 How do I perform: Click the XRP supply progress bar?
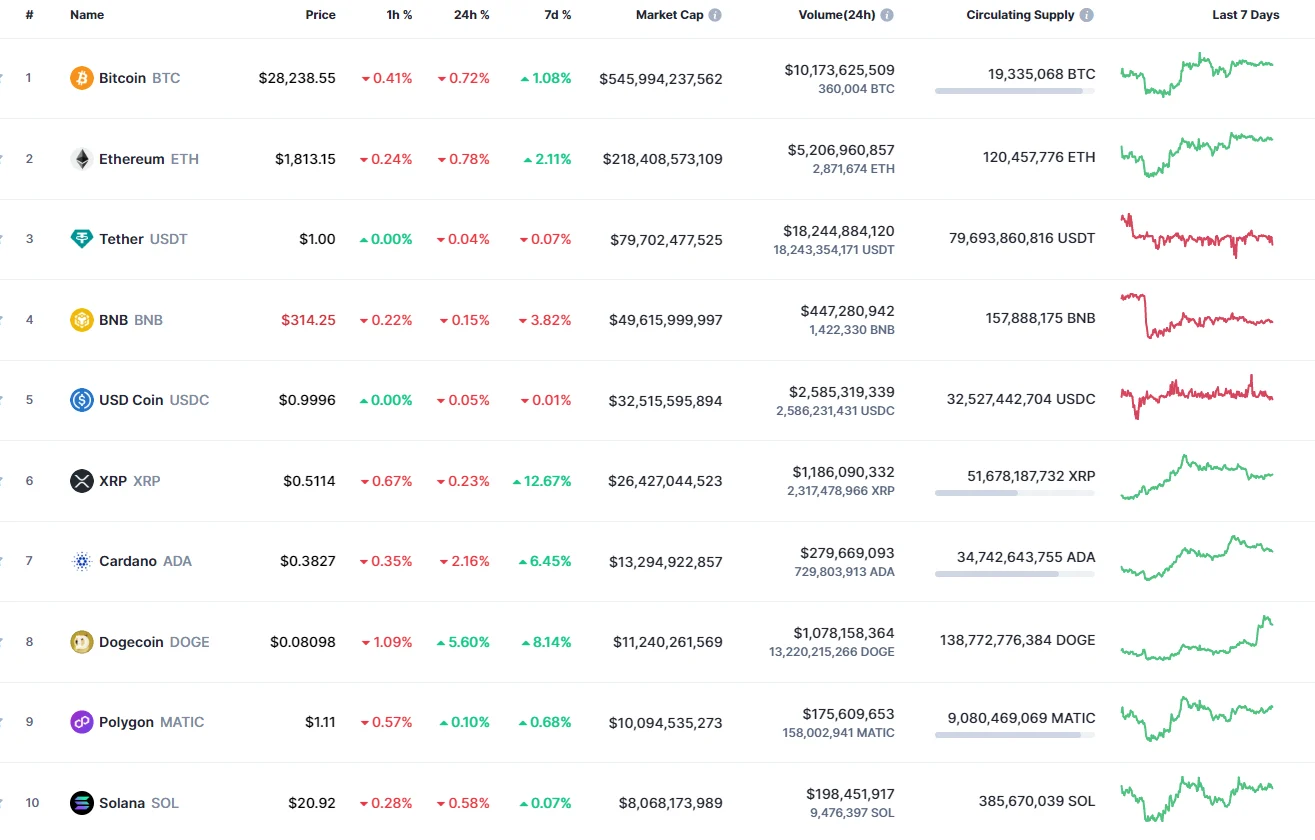tap(1013, 495)
